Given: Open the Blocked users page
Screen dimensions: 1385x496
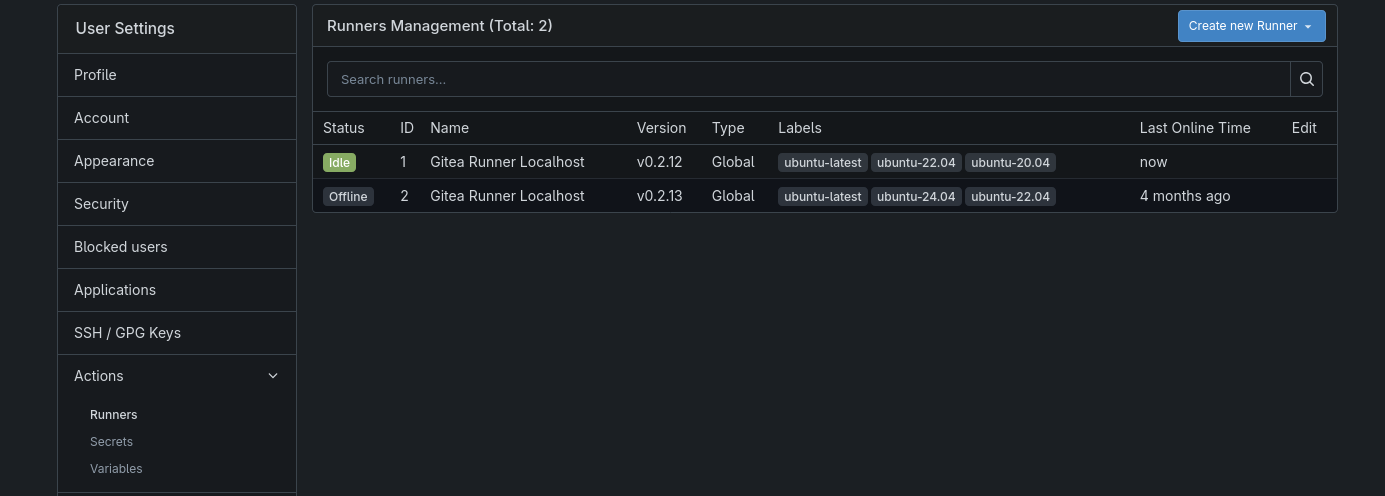Looking at the screenshot, I should tap(177, 247).
